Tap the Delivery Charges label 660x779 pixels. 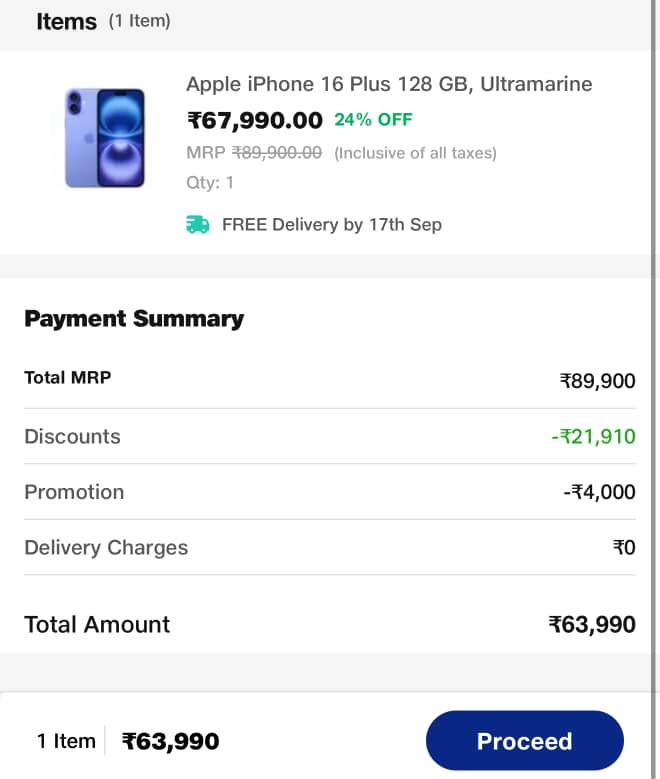click(x=106, y=548)
